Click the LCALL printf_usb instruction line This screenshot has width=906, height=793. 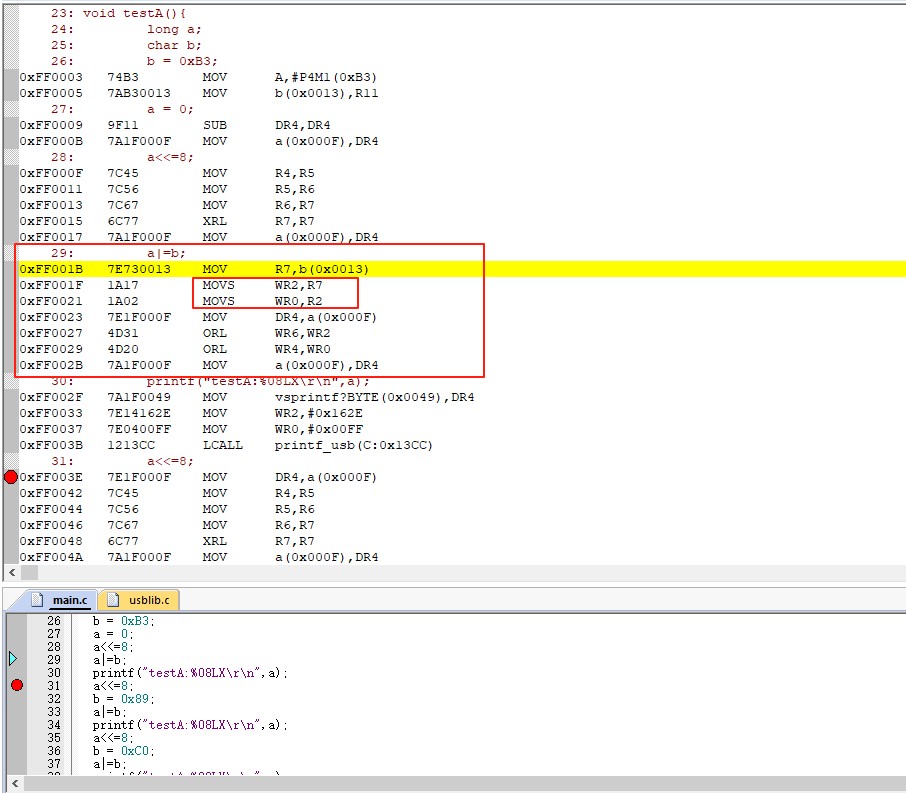point(226,445)
